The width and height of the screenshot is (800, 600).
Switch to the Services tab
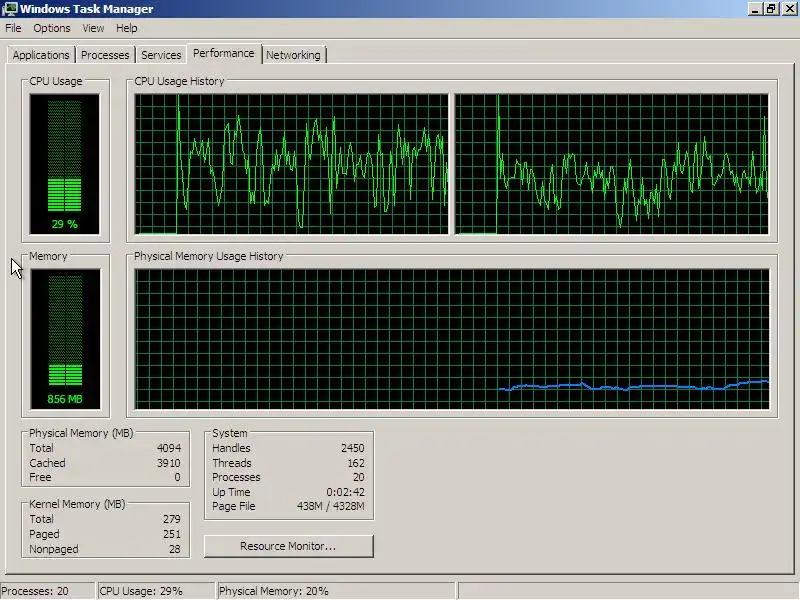coord(161,55)
